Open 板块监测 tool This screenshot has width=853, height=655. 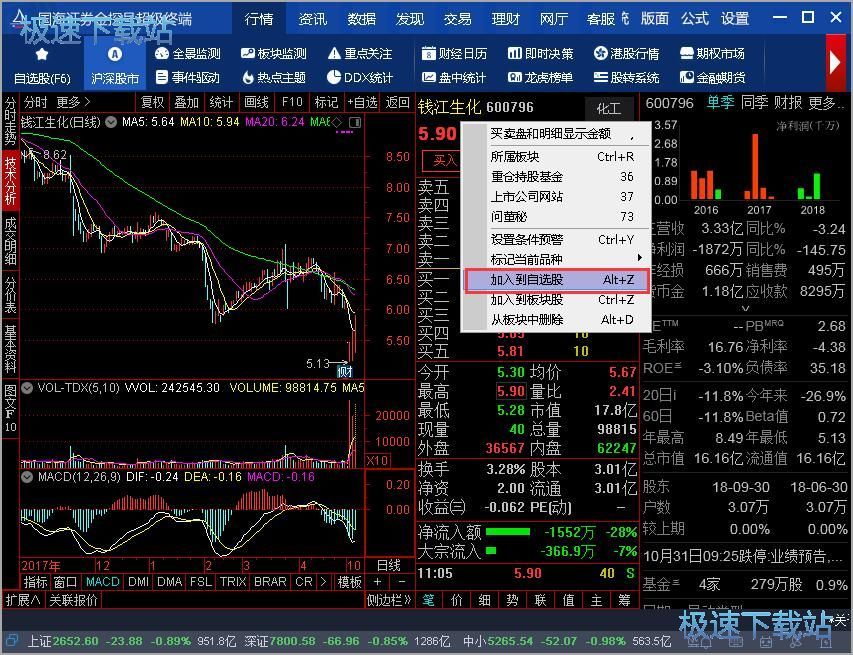pyautogui.click(x=274, y=53)
